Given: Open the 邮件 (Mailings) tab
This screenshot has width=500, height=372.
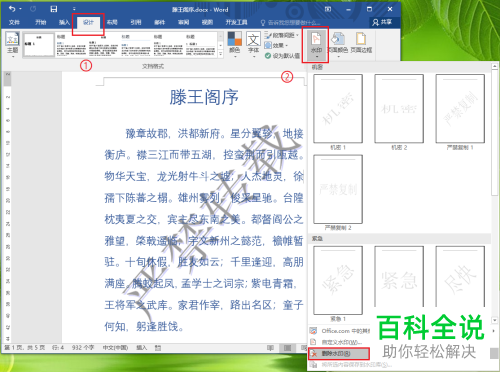Looking at the screenshot, I should 160,22.
